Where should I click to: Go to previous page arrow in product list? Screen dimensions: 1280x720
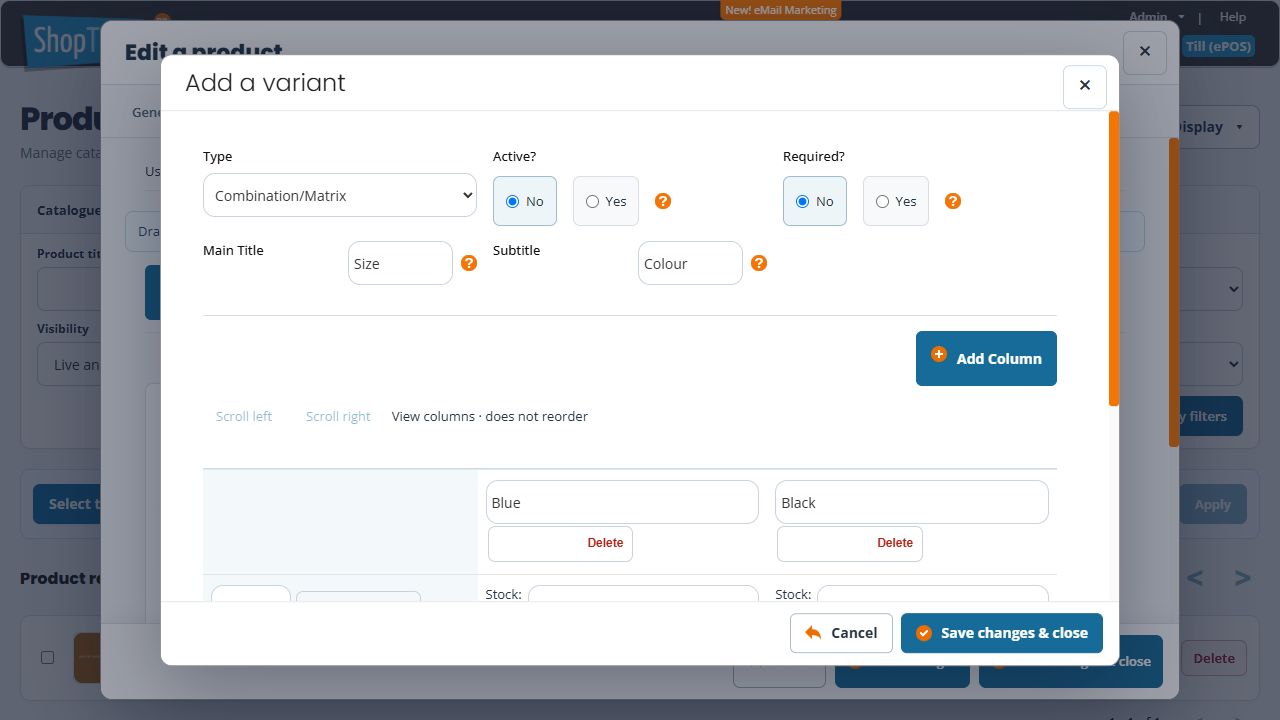pos(1195,578)
